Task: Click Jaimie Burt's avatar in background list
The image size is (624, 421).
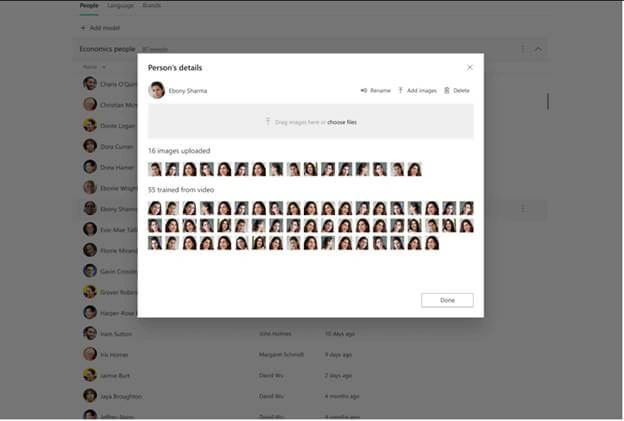Action: tap(90, 374)
